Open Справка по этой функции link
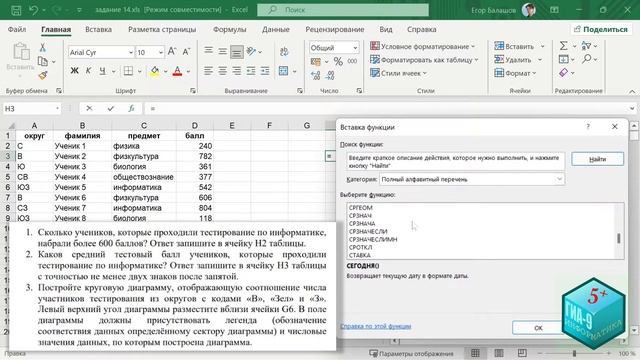640x360 pixels. pyautogui.click(x=376, y=326)
